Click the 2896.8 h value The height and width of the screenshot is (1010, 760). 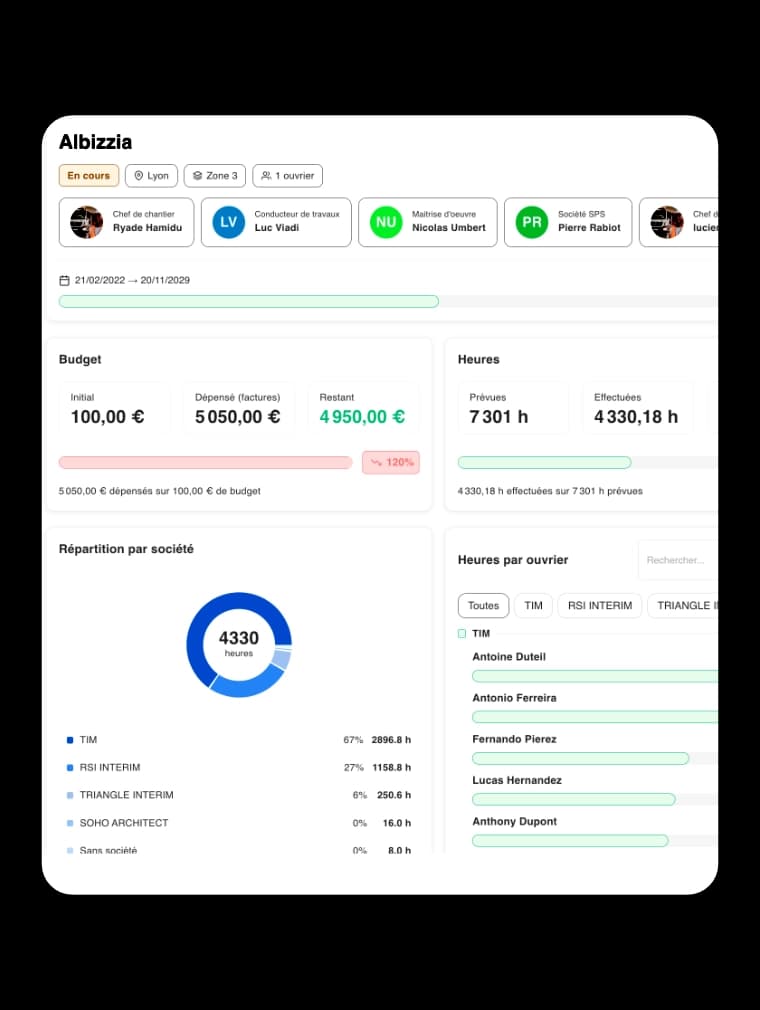coord(391,740)
